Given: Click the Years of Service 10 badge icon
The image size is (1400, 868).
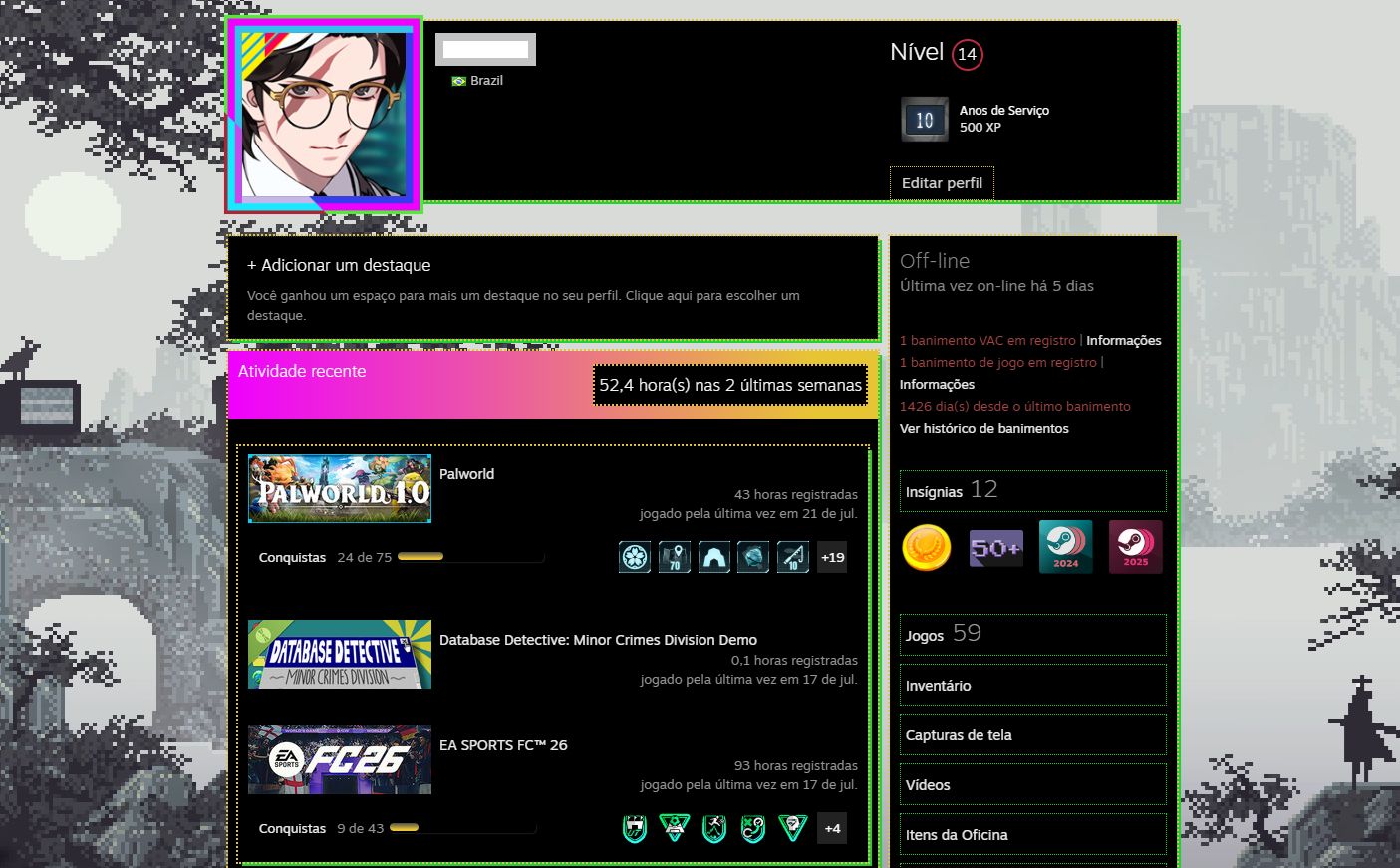Looking at the screenshot, I should tap(925, 120).
